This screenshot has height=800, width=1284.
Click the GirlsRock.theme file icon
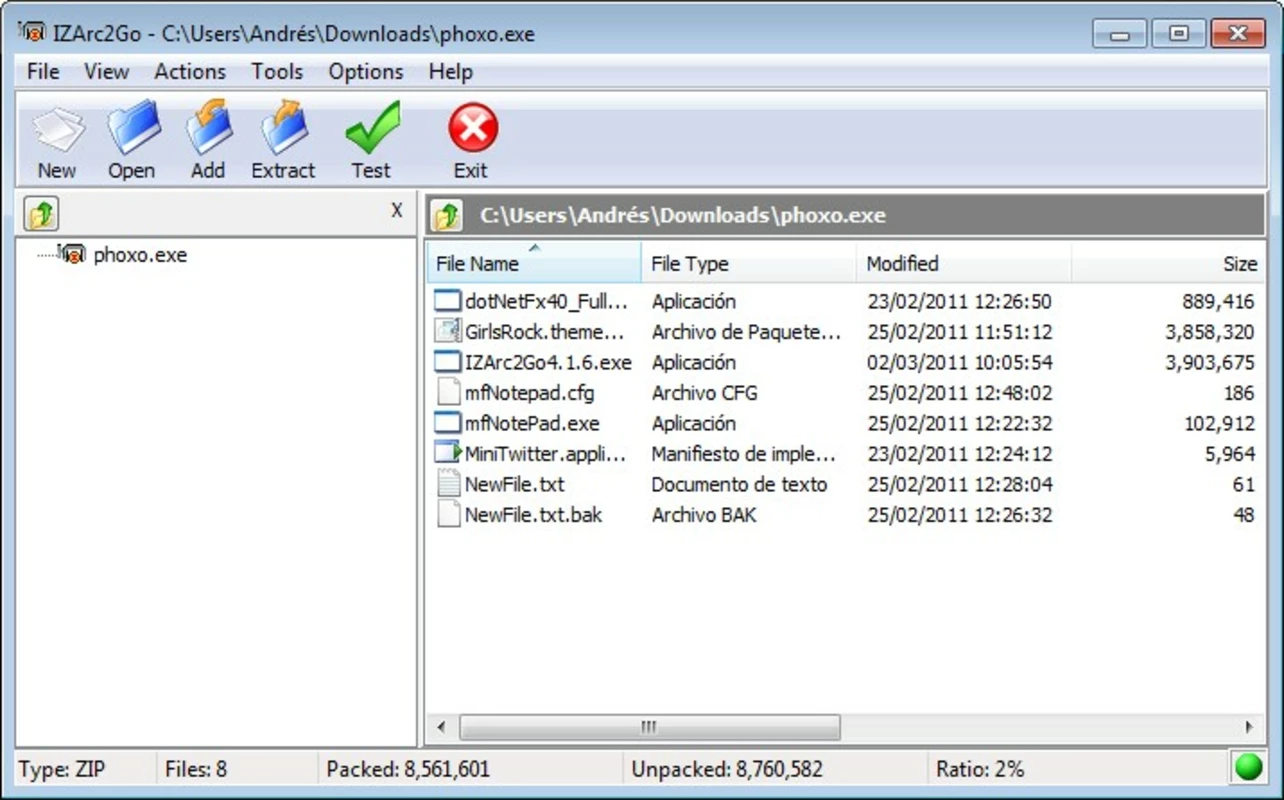point(448,331)
